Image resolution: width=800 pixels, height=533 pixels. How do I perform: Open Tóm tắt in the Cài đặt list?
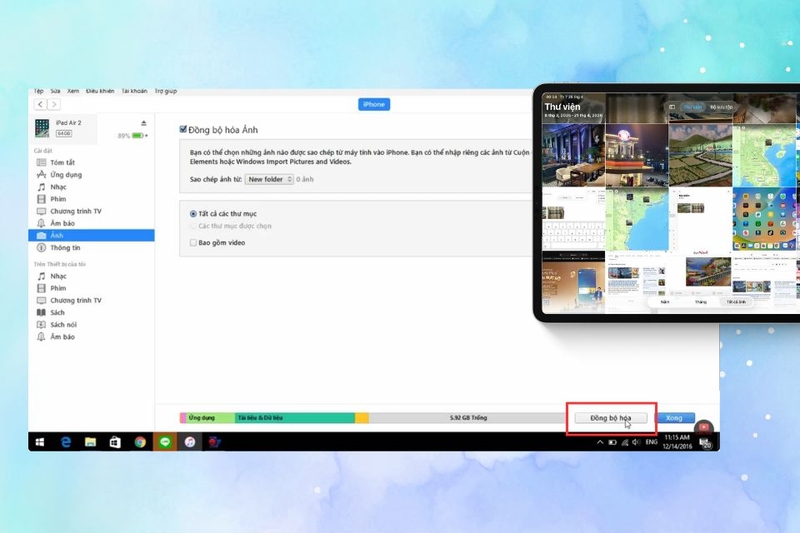point(62,162)
